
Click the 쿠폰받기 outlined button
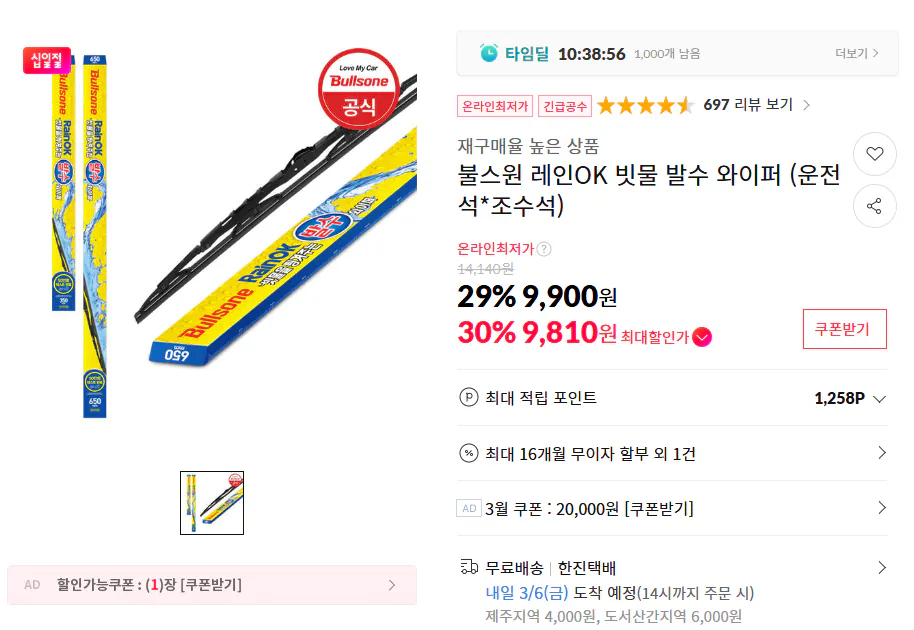(844, 329)
